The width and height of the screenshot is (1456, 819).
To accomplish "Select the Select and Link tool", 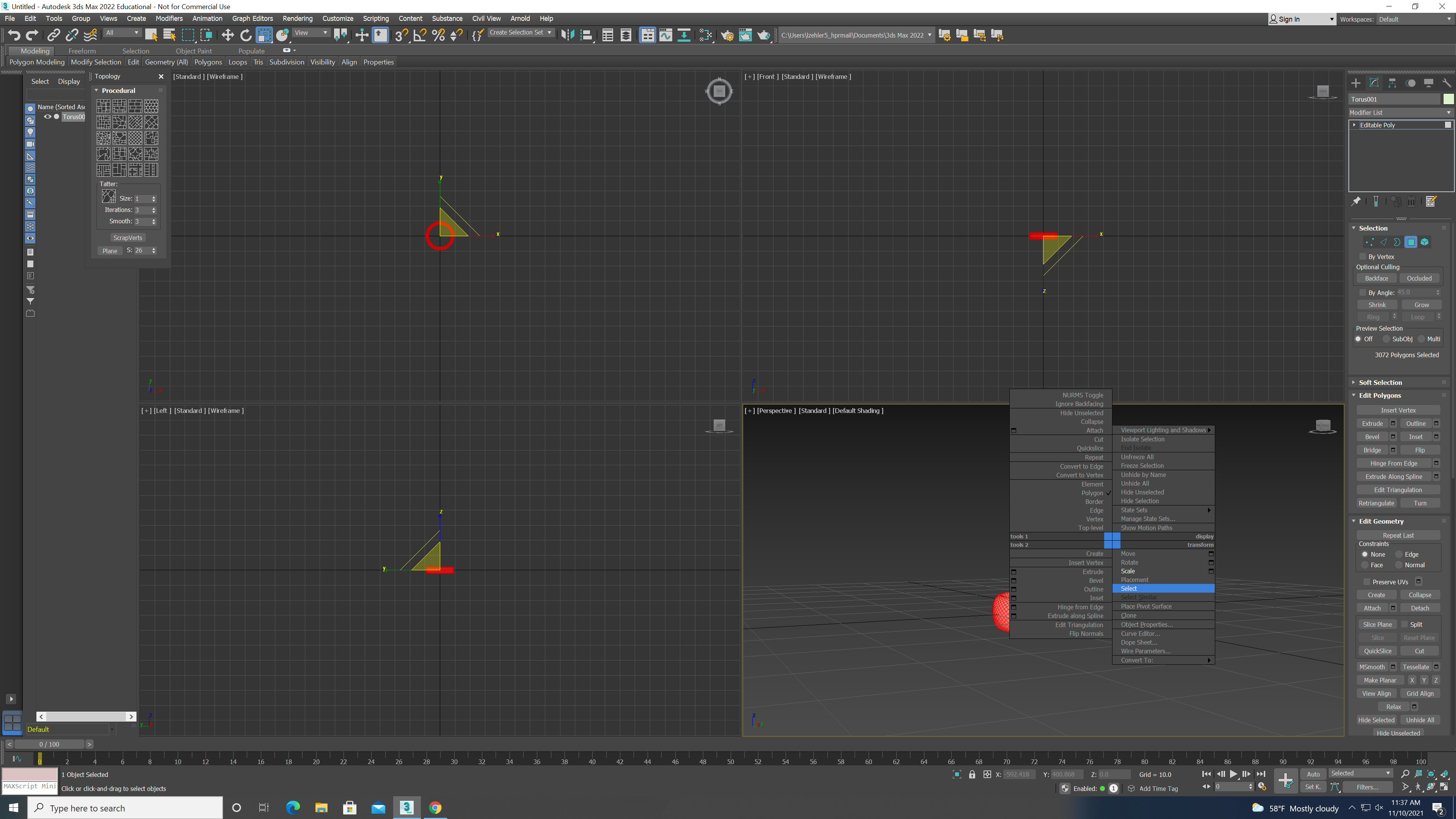I will point(53,35).
